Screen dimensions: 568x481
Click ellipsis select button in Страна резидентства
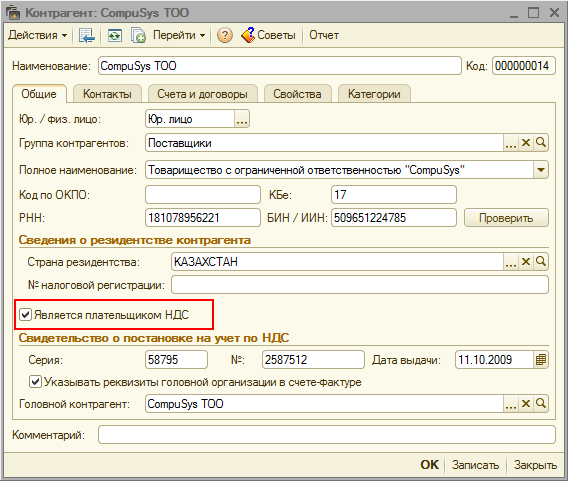(x=511, y=262)
